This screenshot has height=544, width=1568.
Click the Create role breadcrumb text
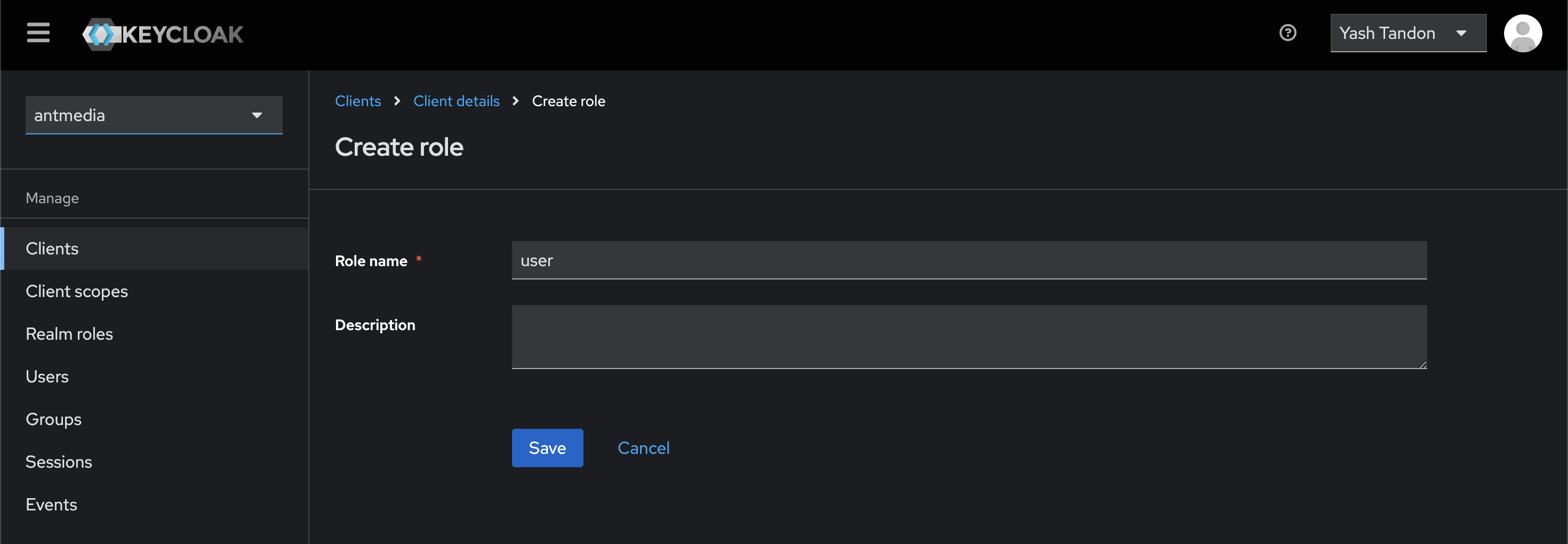pyautogui.click(x=569, y=101)
